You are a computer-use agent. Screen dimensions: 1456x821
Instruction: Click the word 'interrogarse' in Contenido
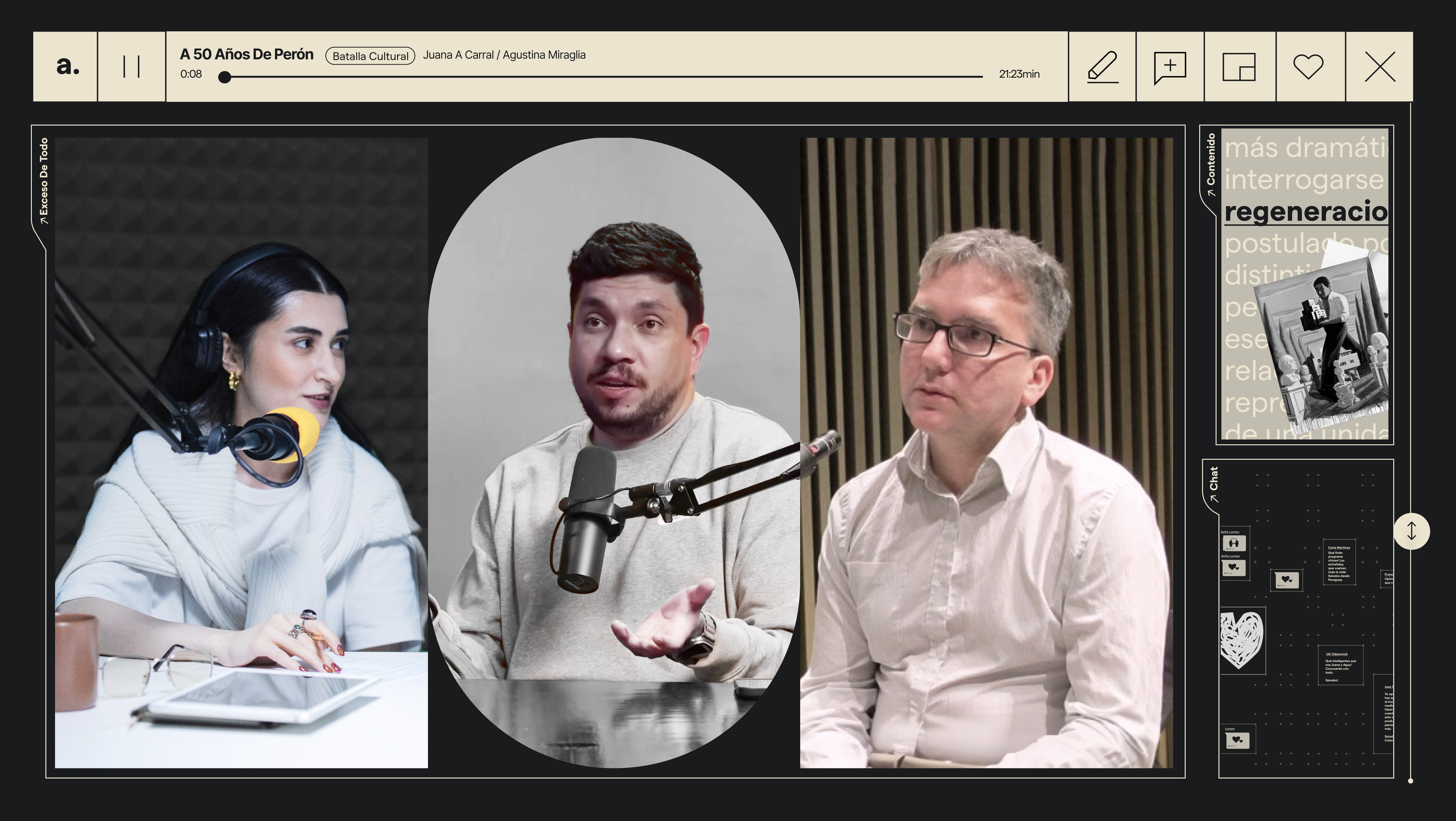click(1304, 180)
